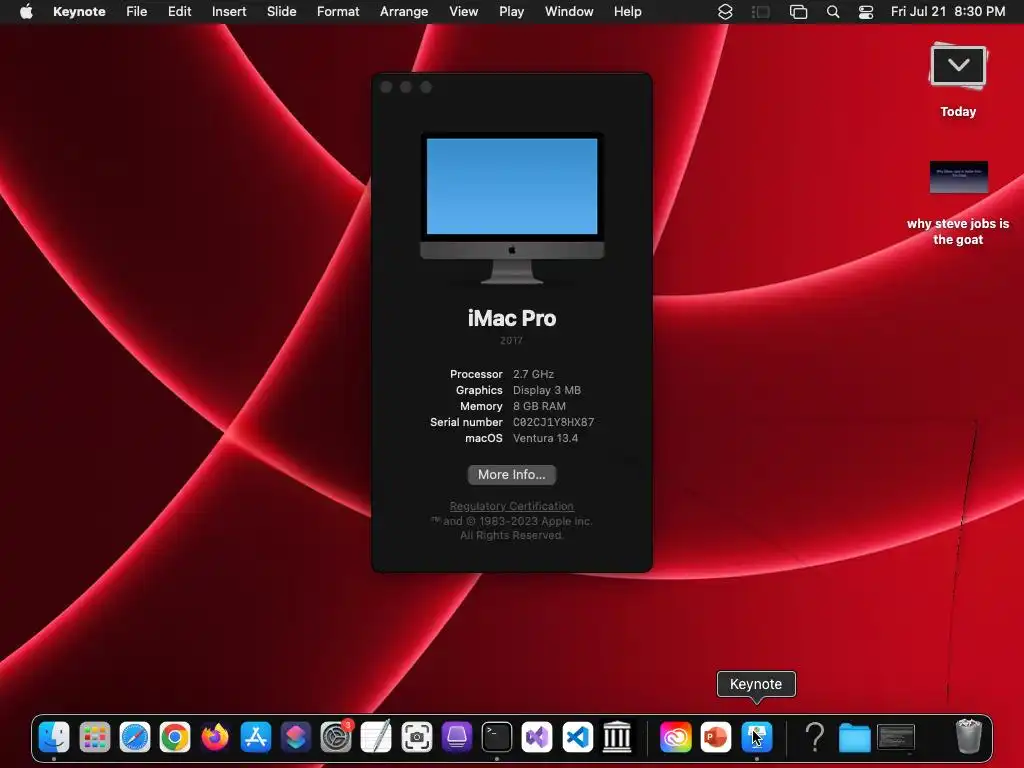Click the iMac Pro heading text

coord(512,318)
